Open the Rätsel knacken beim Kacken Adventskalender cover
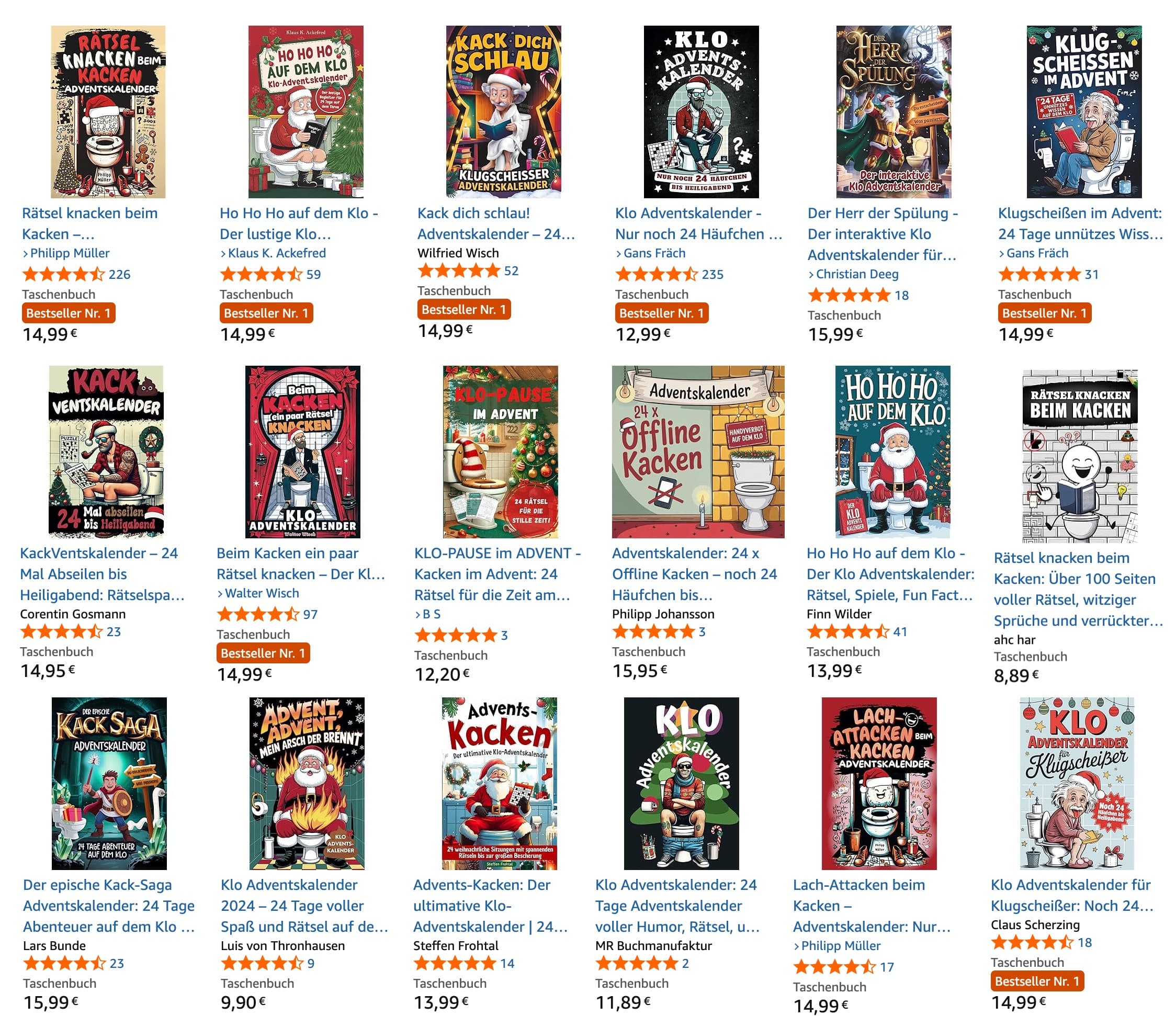The height and width of the screenshot is (1016, 1176). click(108, 112)
